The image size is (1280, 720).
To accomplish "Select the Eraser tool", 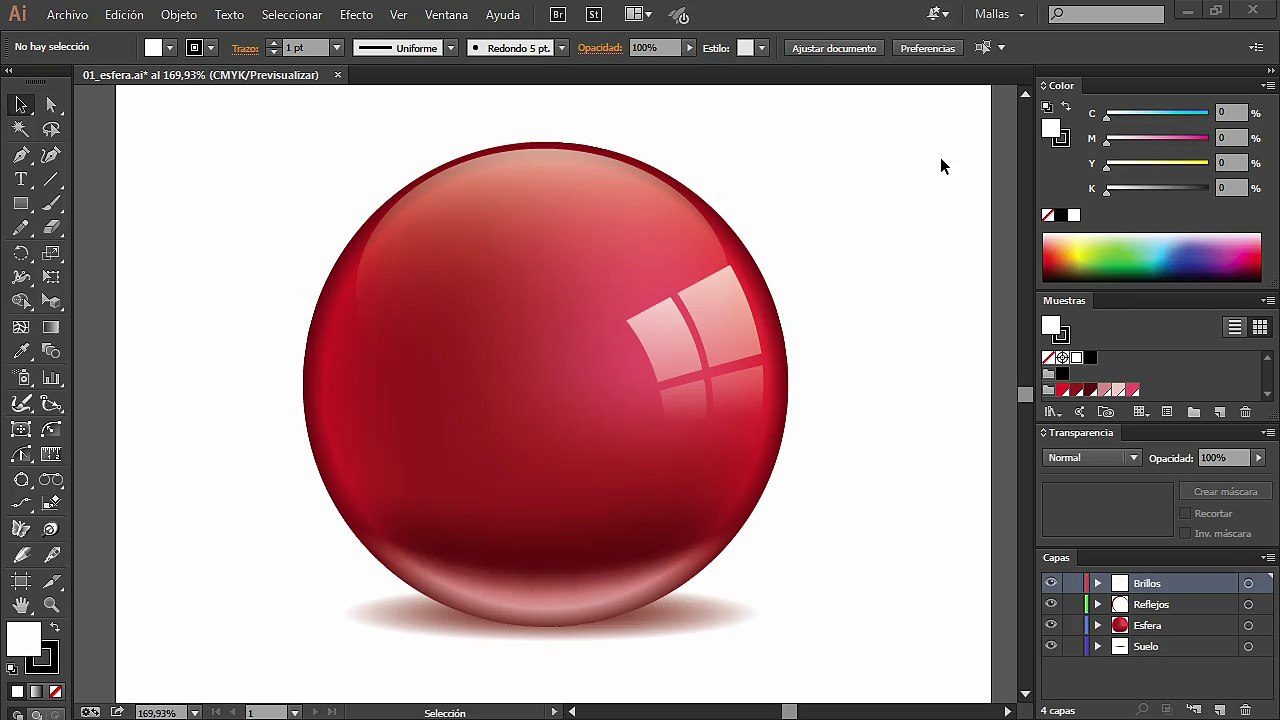I will pyautogui.click(x=52, y=228).
